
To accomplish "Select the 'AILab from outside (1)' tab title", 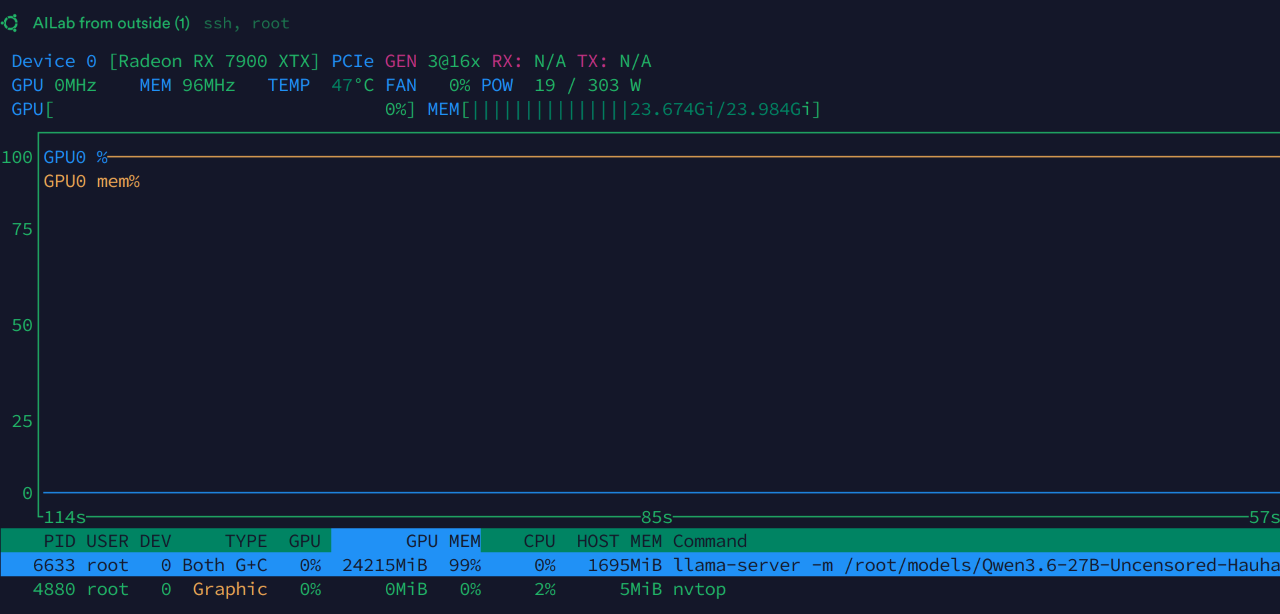I will point(111,23).
